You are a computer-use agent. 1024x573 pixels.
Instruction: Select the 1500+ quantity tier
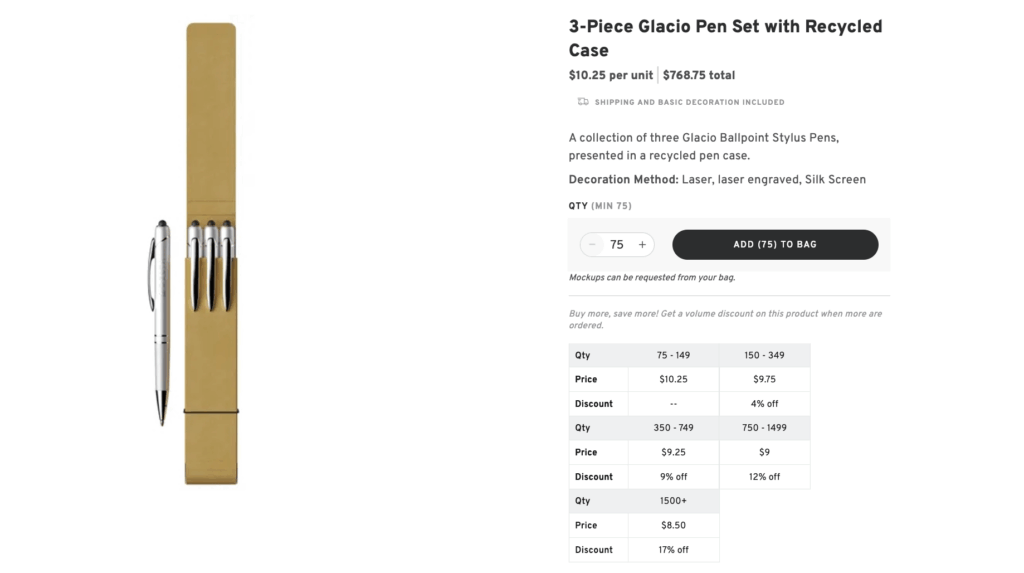pos(673,501)
